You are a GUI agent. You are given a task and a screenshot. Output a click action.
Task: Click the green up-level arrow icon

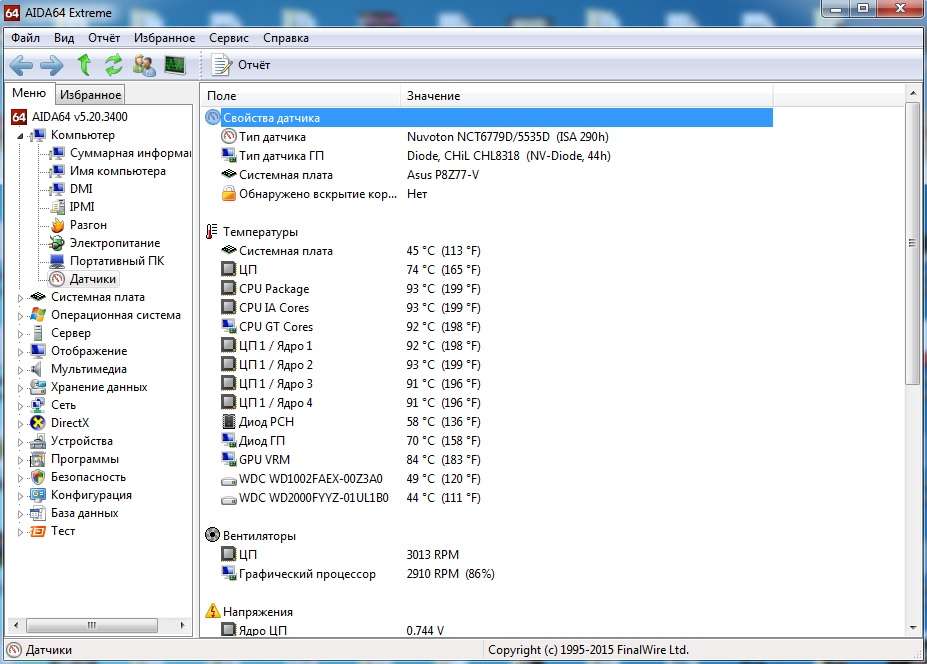pyautogui.click(x=85, y=65)
